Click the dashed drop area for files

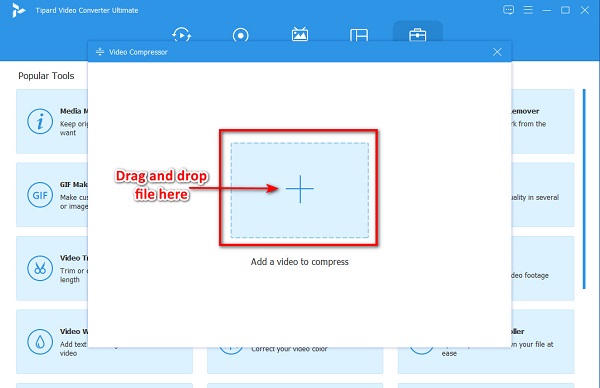(x=300, y=190)
